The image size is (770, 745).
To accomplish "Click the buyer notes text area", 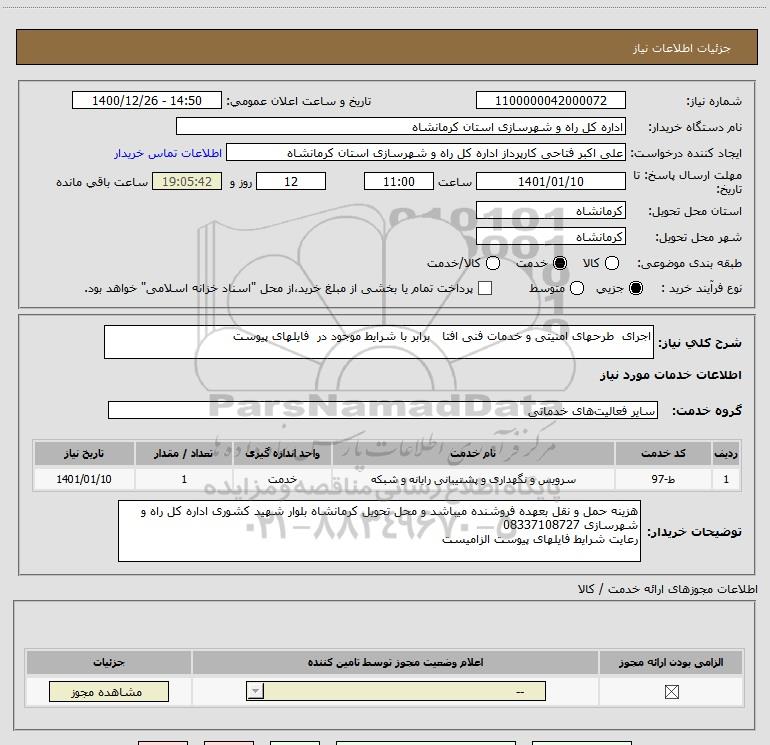I will [379, 531].
